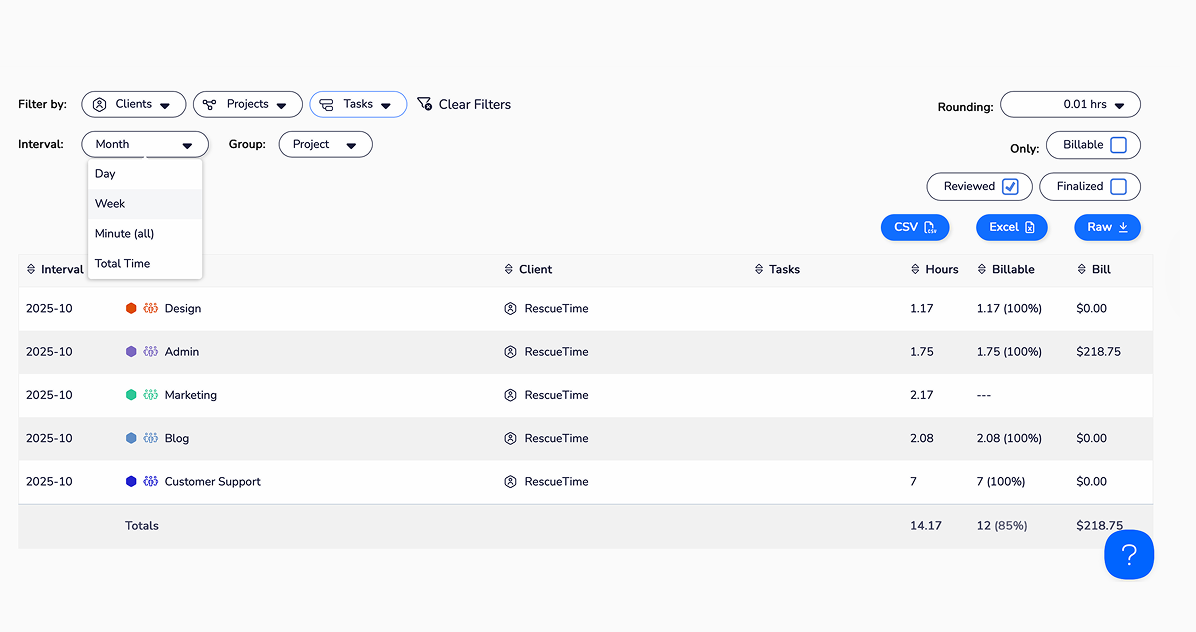Click the orange Design project color hexagon
The image size is (1196, 632).
point(131,309)
